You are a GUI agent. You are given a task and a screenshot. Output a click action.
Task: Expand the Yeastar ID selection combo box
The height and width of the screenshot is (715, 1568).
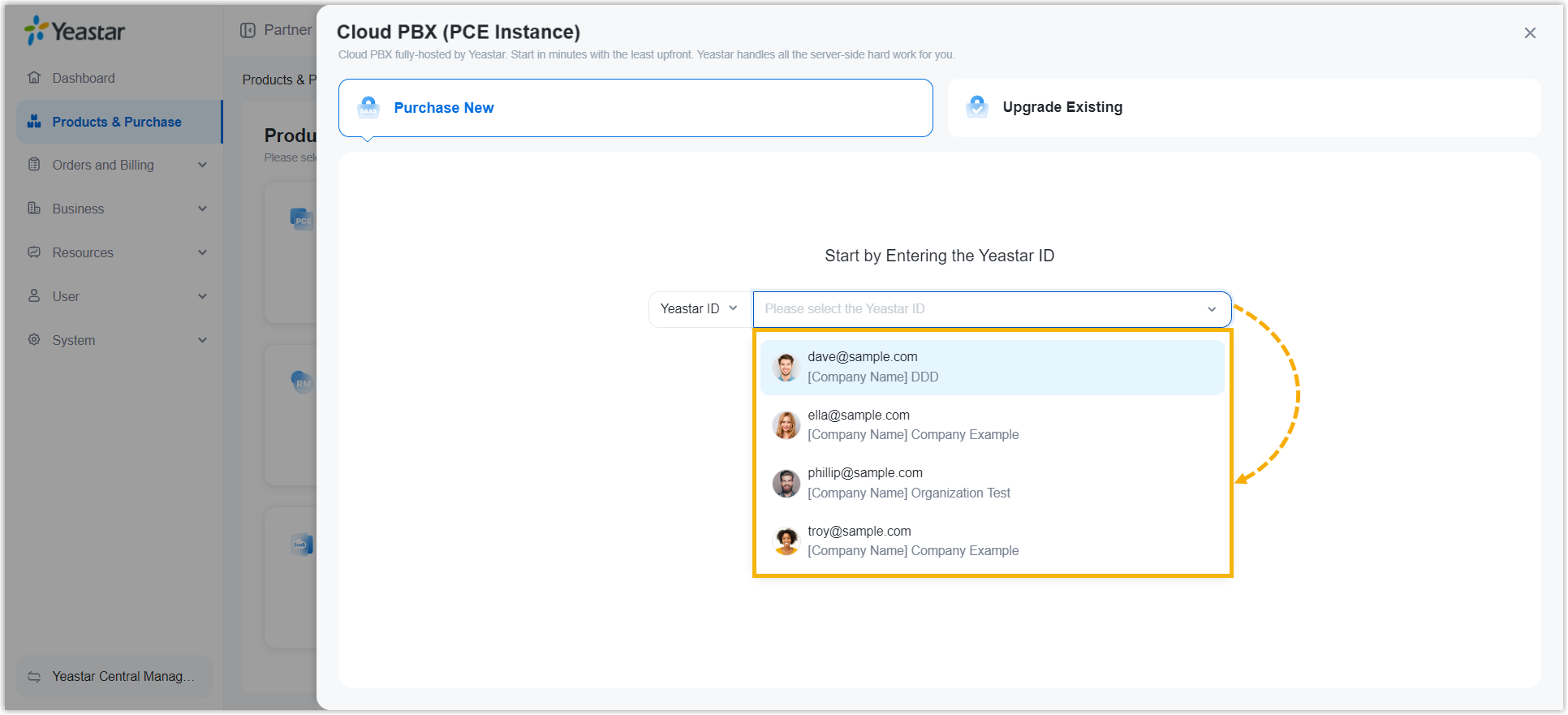992,309
